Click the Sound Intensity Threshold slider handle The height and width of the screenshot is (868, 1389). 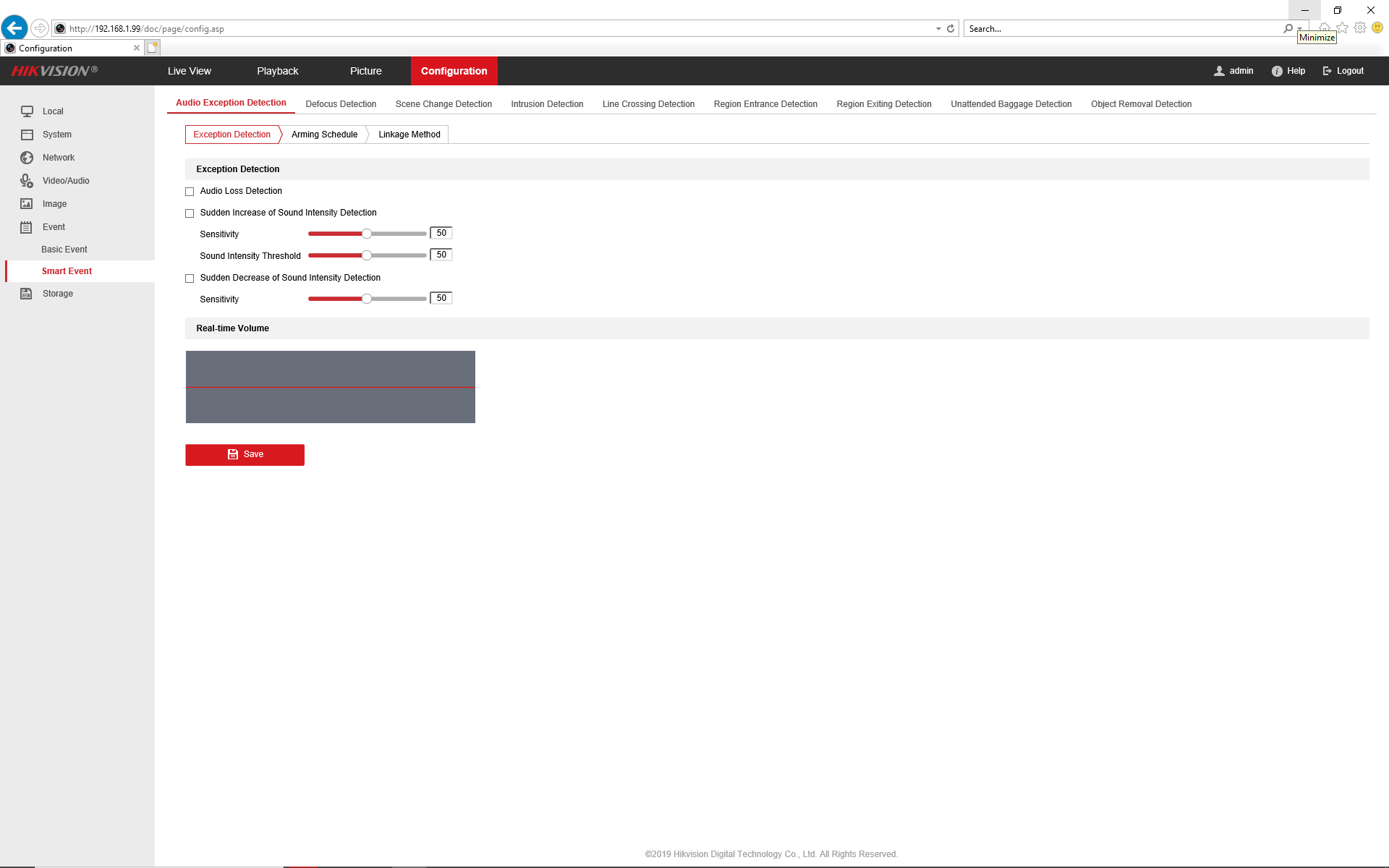tap(367, 255)
